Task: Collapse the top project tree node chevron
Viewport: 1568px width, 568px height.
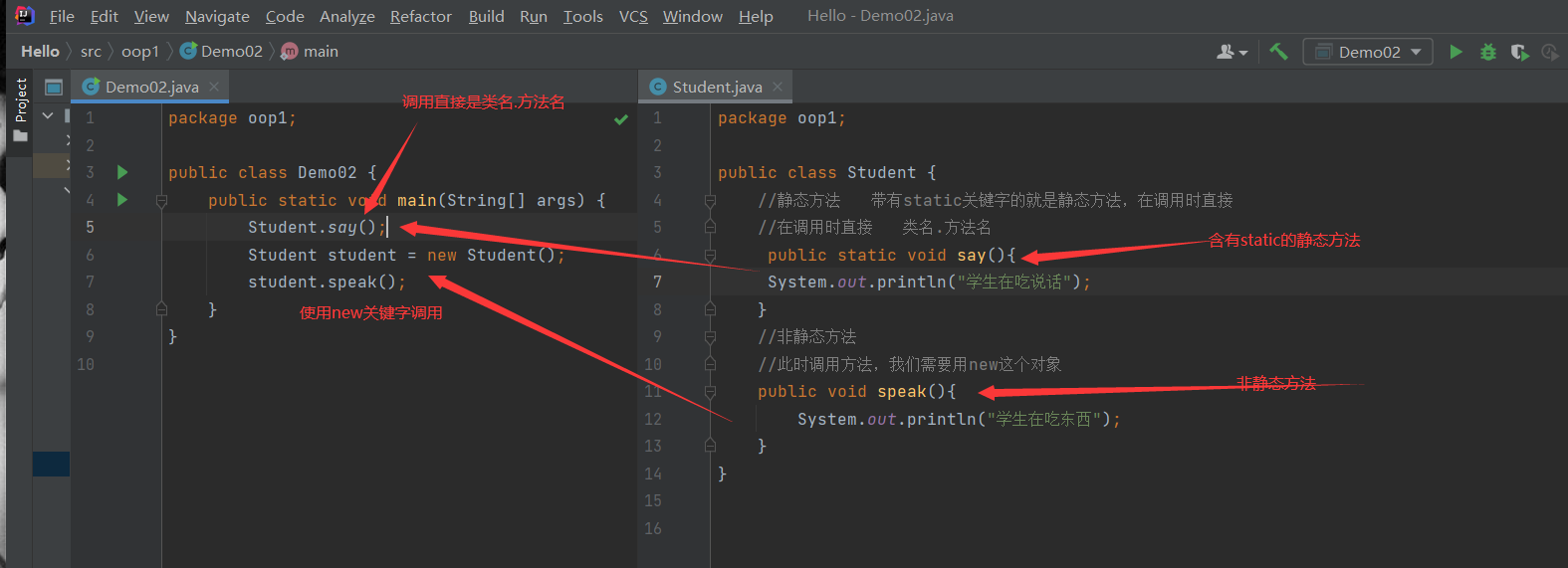Action: point(48,116)
